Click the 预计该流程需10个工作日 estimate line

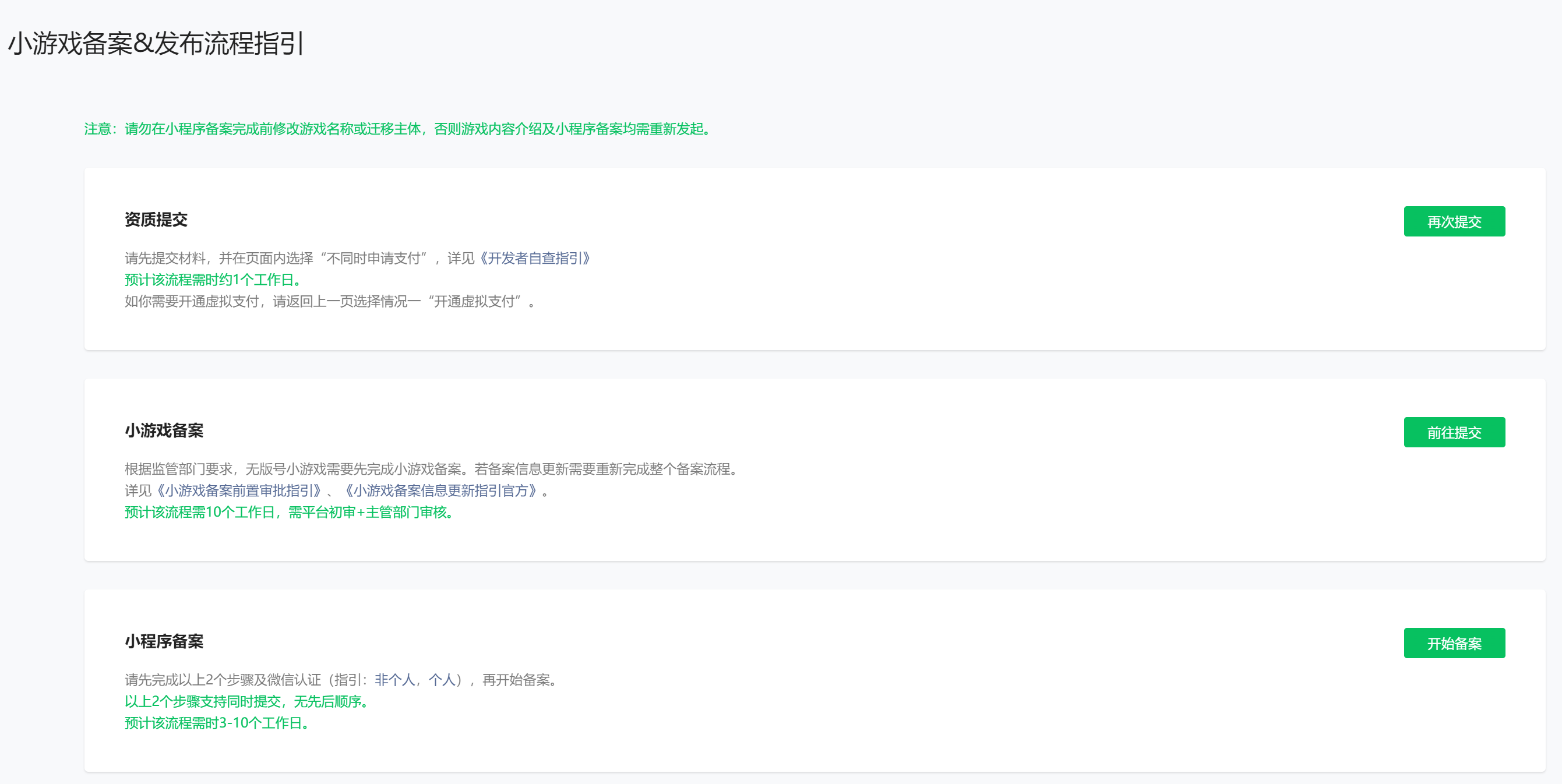tap(288, 513)
